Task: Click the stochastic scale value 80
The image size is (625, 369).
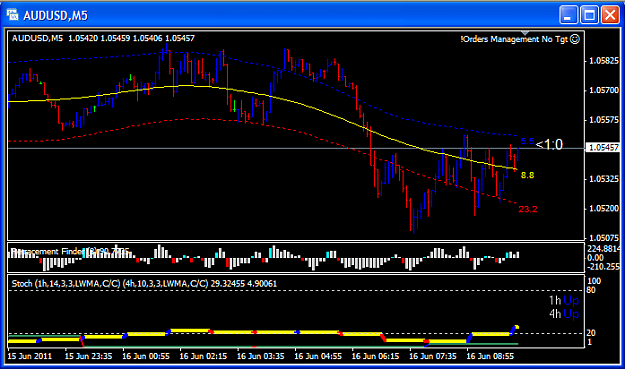Action: pyautogui.click(x=591, y=290)
